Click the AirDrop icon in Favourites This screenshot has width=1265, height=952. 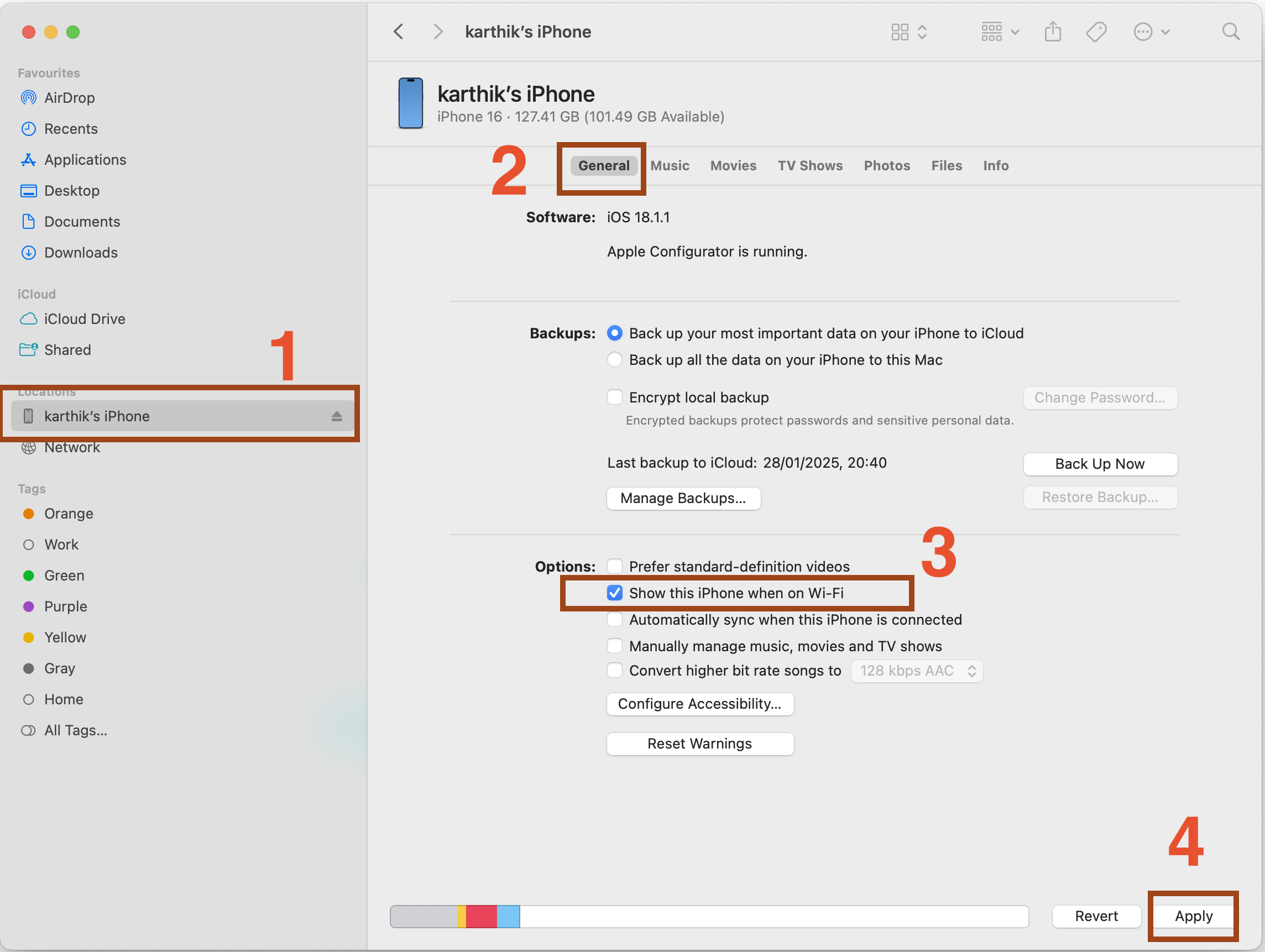(28, 97)
